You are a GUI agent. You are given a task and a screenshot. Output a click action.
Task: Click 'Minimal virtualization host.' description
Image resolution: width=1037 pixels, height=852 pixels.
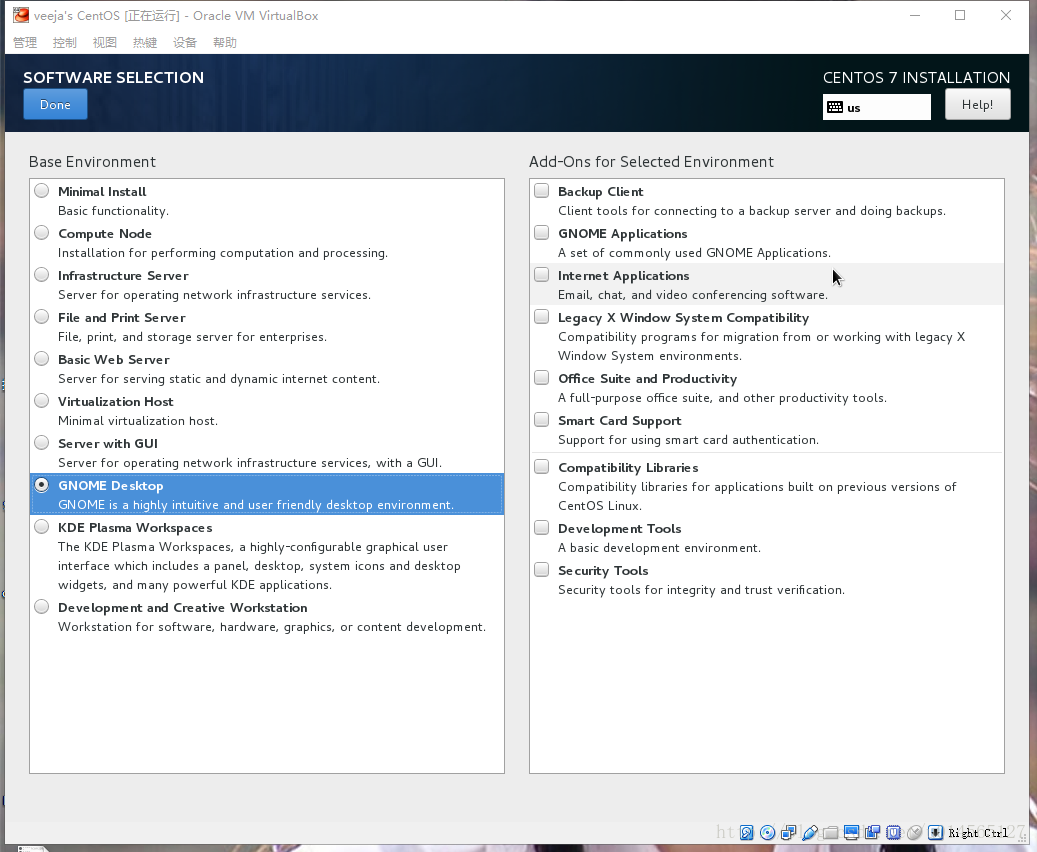pos(138,421)
